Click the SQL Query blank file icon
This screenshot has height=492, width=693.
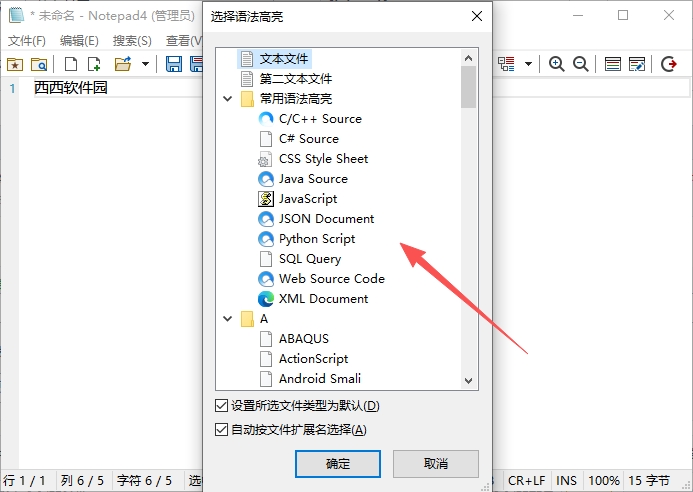pos(266,259)
